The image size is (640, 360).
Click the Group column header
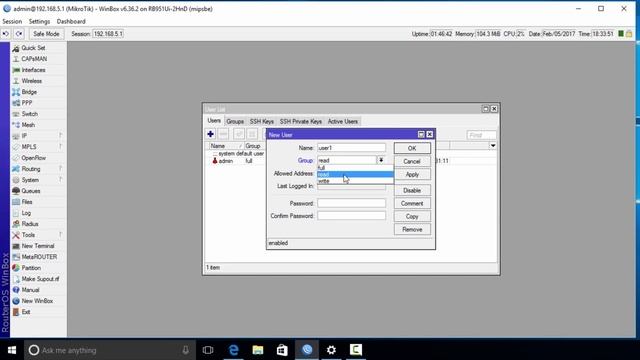(254, 146)
